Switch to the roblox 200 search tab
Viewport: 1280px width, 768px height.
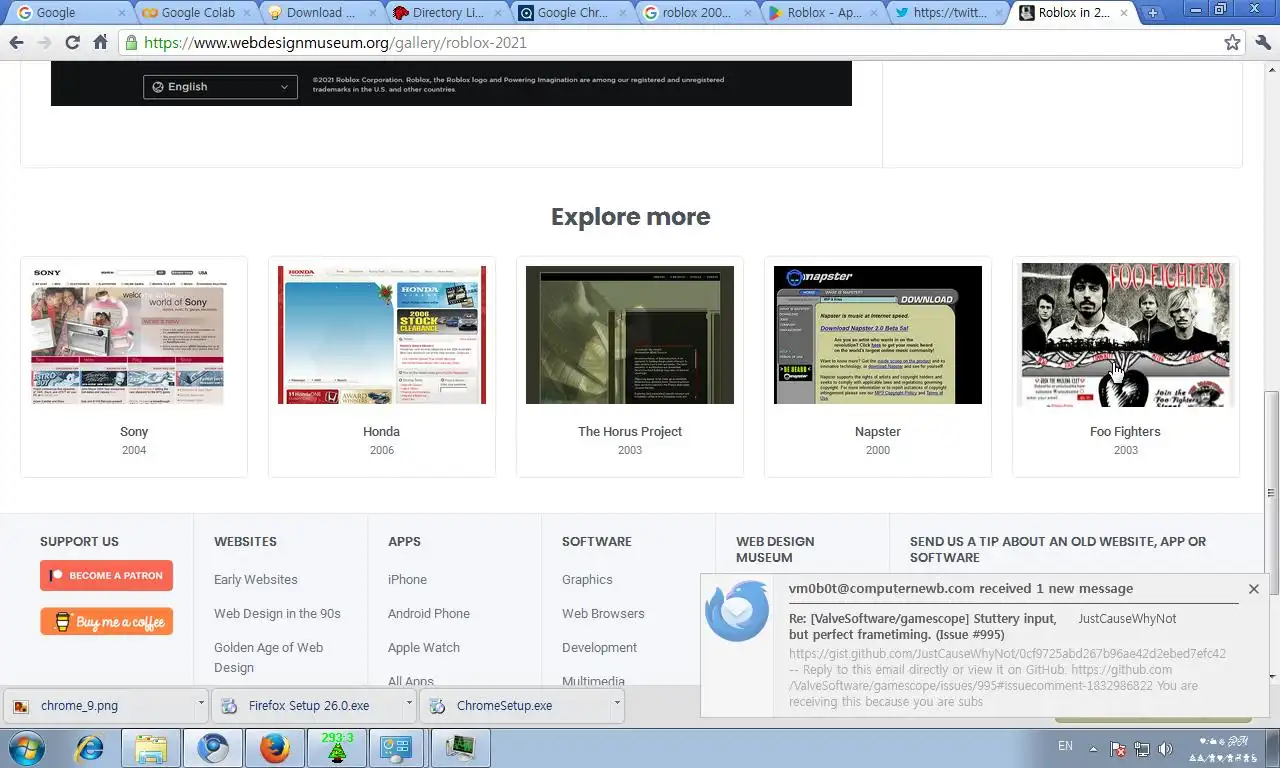pyautogui.click(x=698, y=13)
